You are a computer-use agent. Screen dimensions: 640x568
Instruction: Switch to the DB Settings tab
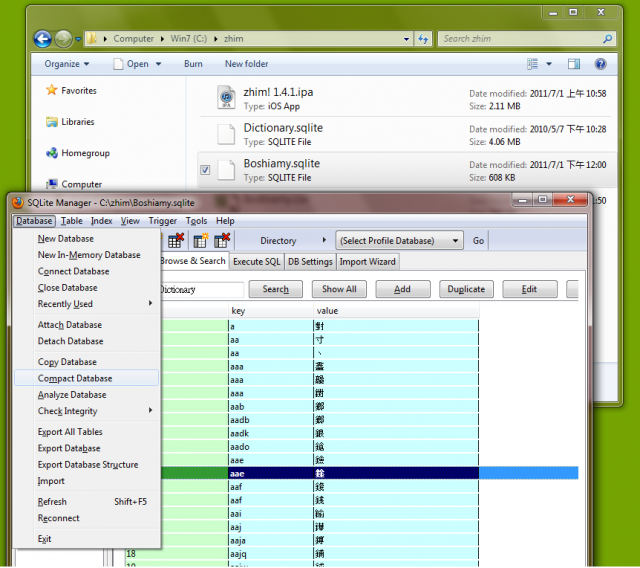(310, 262)
